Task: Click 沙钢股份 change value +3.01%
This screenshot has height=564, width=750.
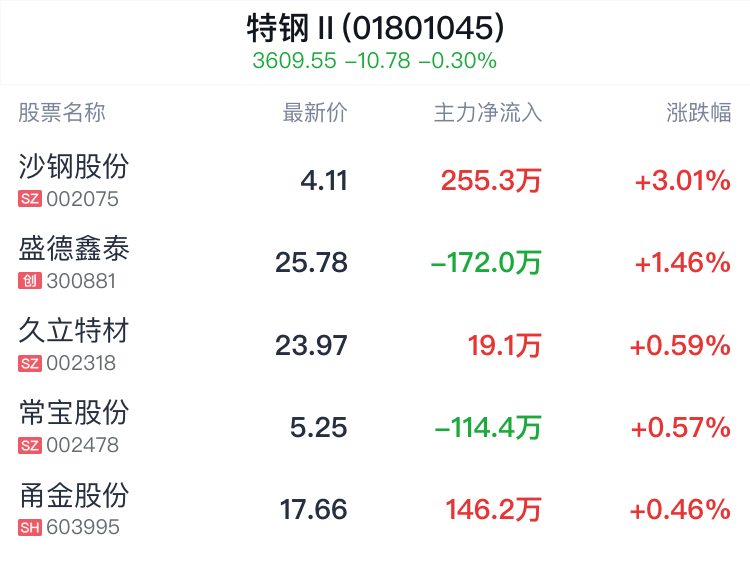Action: click(683, 181)
